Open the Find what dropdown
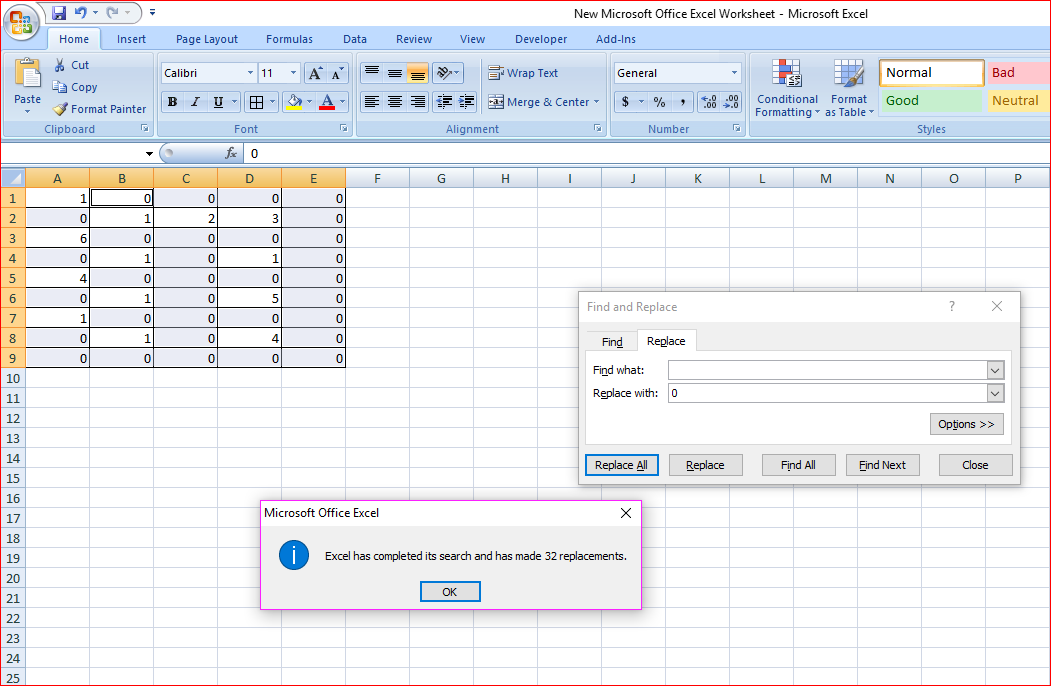 [995, 370]
